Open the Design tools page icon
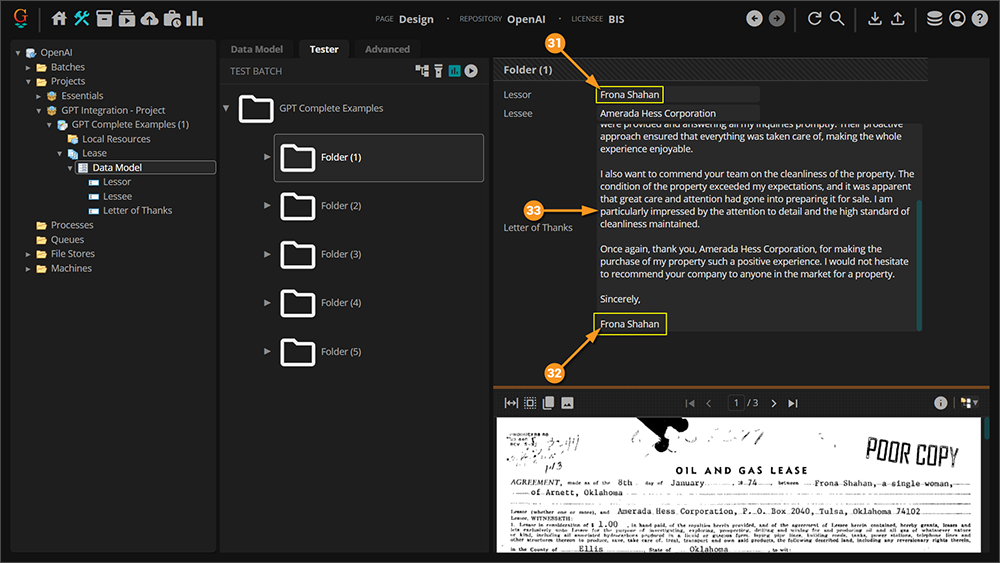The width and height of the screenshot is (1000, 563). click(81, 18)
